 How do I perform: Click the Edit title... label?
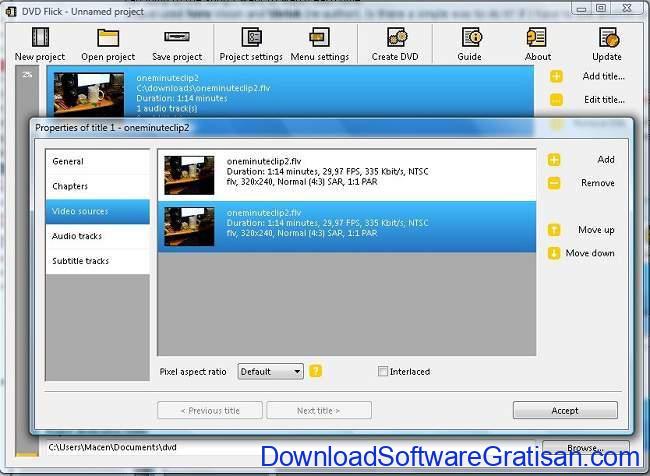[604, 100]
